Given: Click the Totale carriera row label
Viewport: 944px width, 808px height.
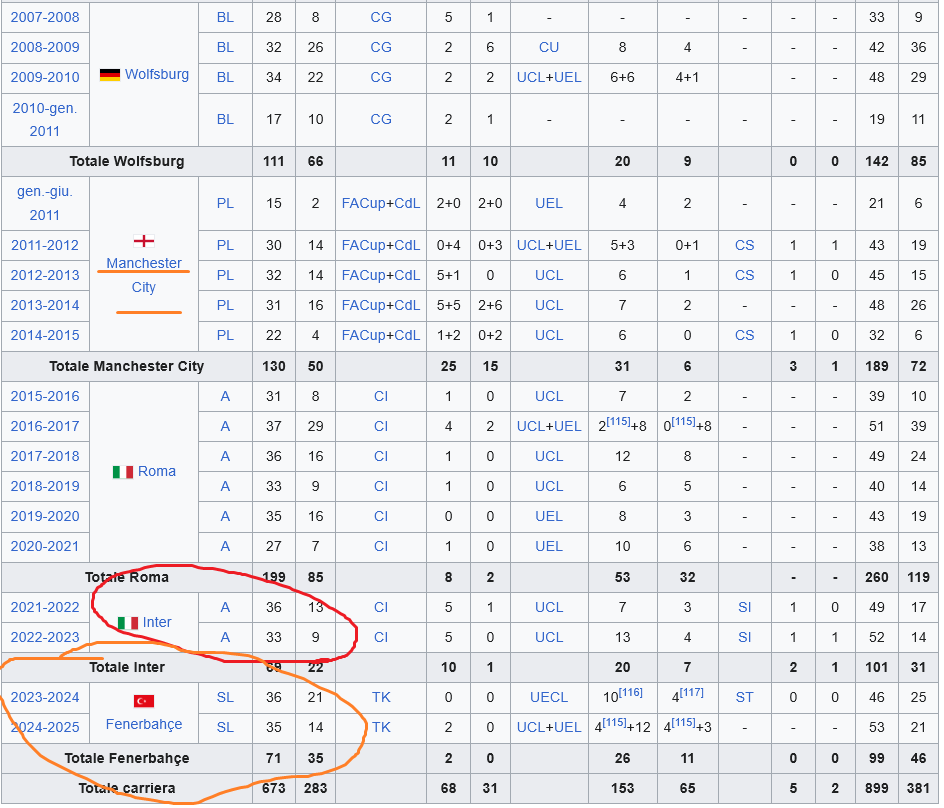Looking at the screenshot, I should 126,788.
